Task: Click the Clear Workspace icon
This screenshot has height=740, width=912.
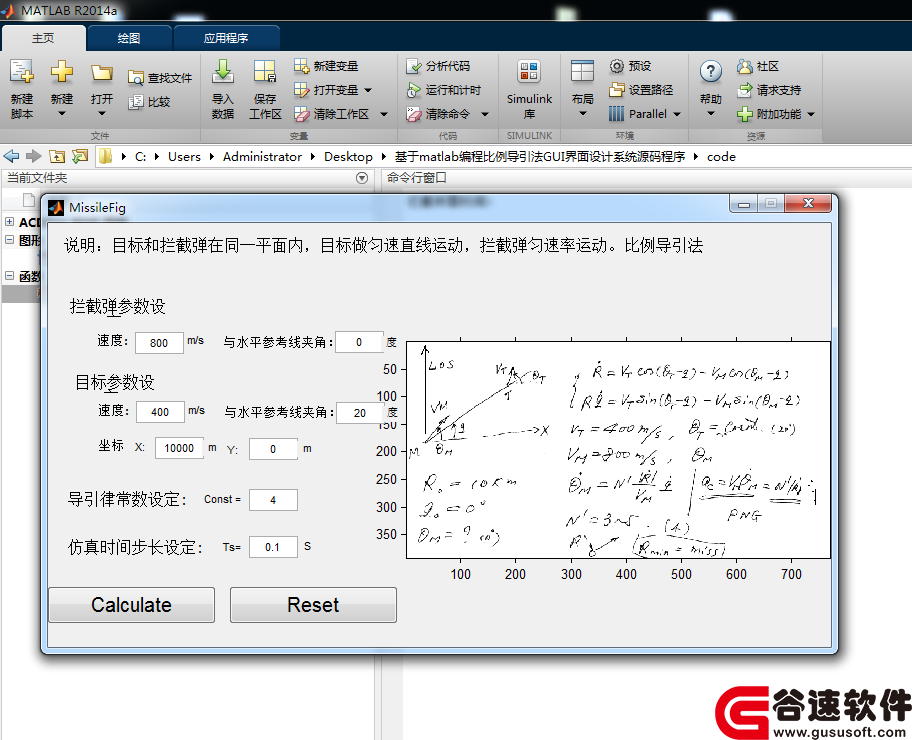Action: 301,113
